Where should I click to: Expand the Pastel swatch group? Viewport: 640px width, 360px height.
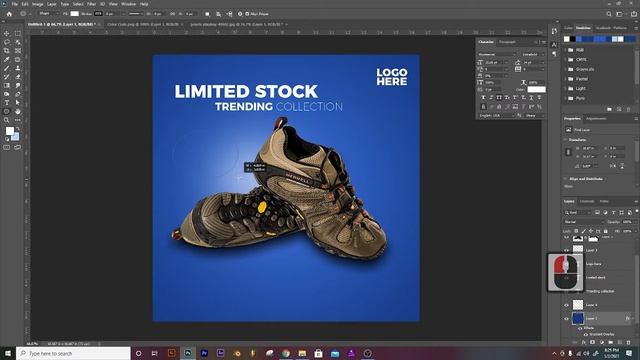(x=566, y=79)
